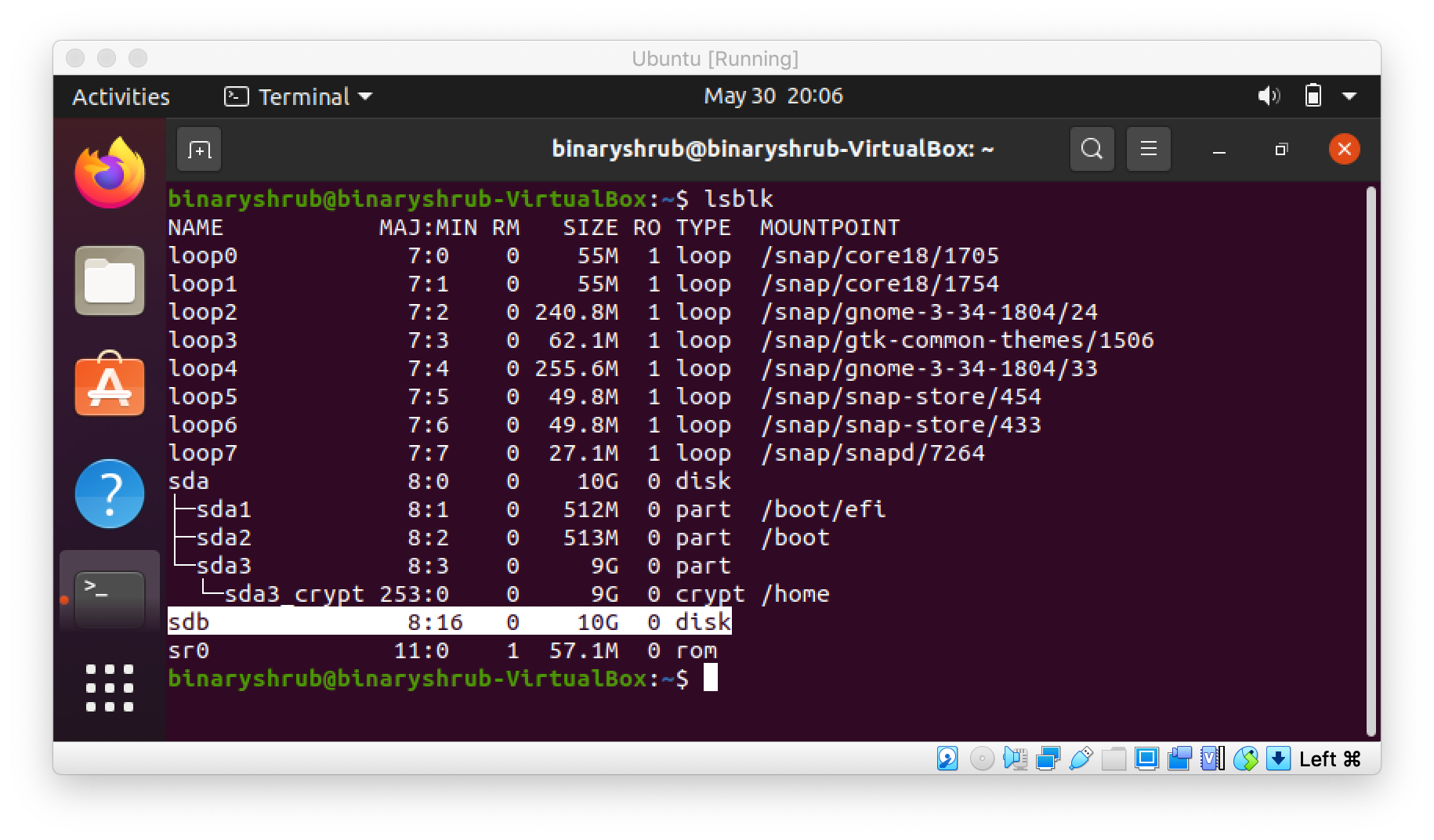Viewport: 1434px width, 840px height.
Task: Open the Help icon in the dock
Action: [x=110, y=493]
